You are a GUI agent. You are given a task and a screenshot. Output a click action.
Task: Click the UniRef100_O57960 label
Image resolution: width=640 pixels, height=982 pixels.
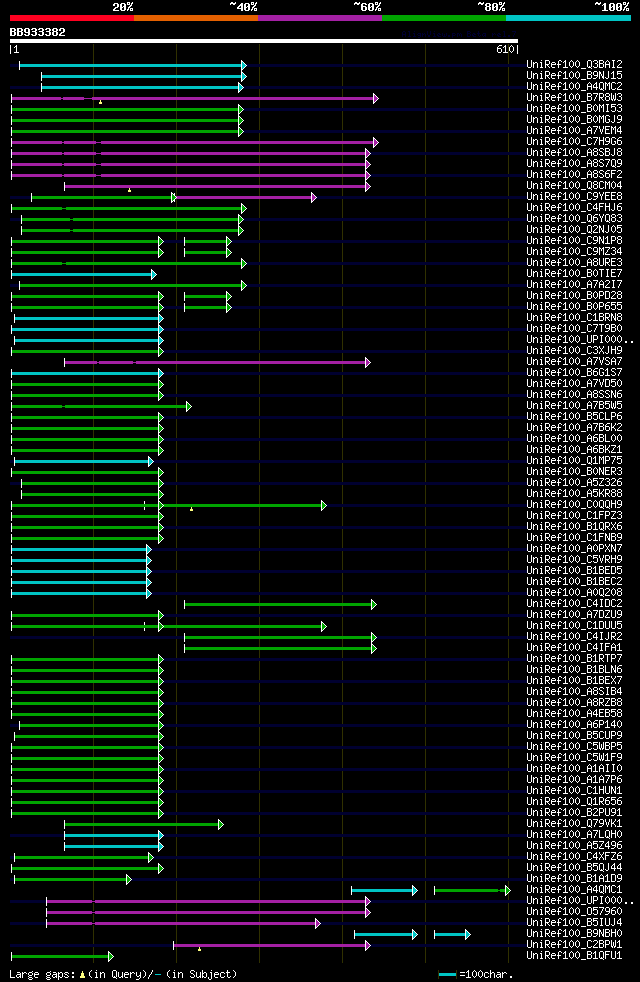click(x=574, y=912)
